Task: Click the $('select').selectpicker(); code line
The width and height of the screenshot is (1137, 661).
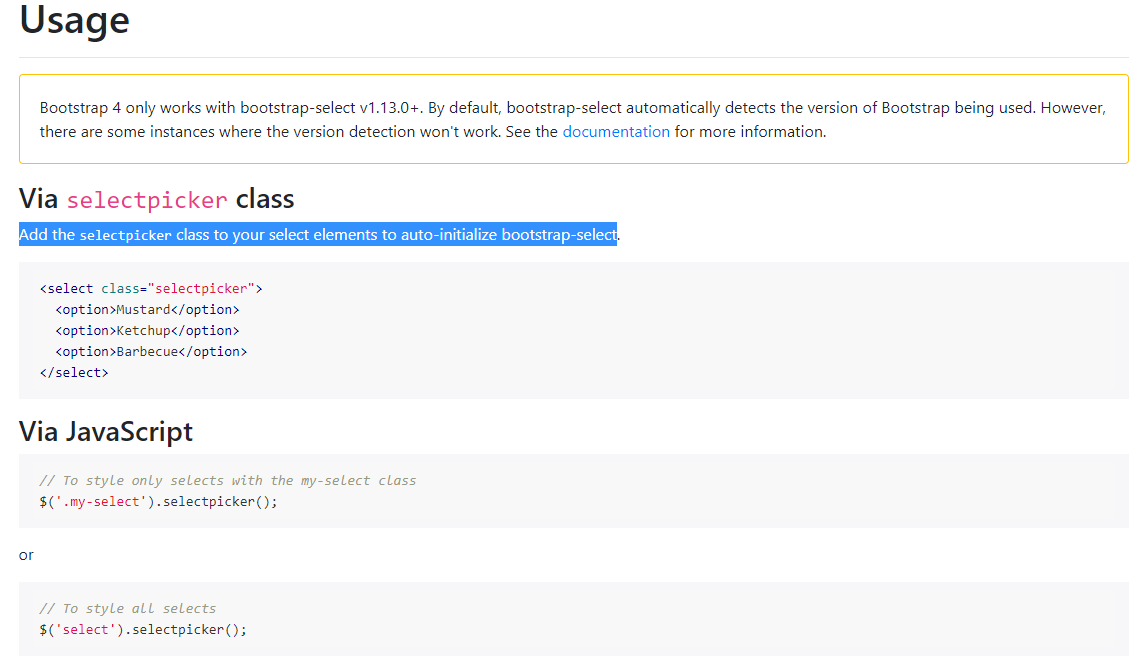Action: (143, 630)
